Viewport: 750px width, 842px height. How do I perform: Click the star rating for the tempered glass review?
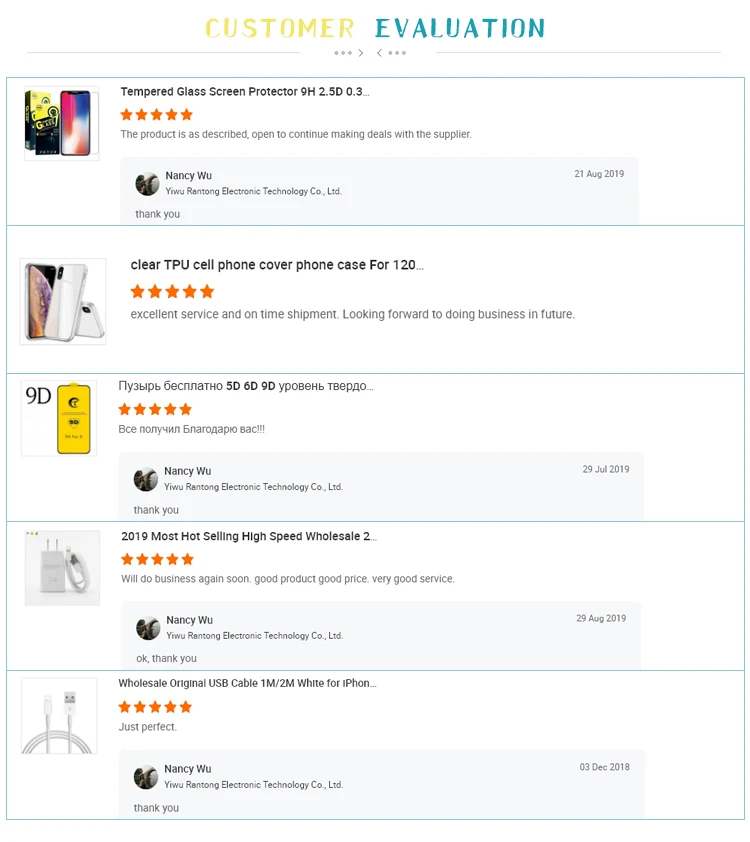click(x=157, y=115)
